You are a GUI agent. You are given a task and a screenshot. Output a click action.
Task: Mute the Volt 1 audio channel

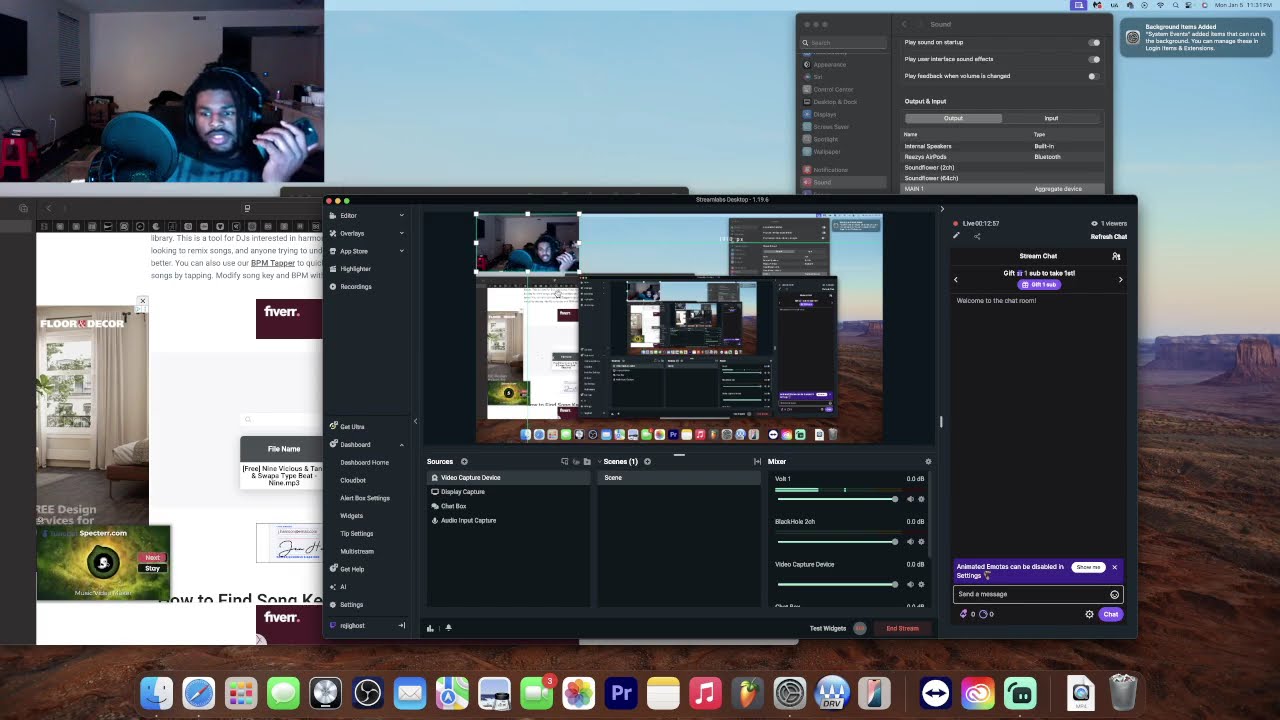910,499
